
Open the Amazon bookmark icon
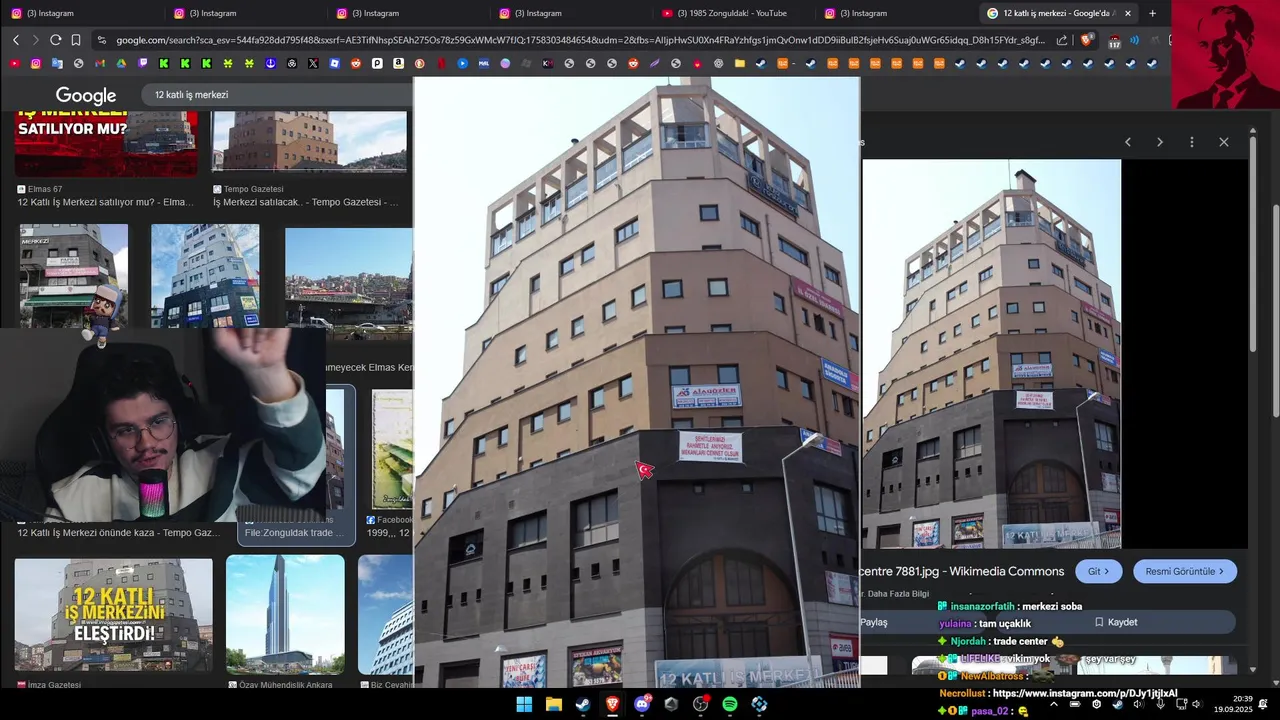coord(398,63)
